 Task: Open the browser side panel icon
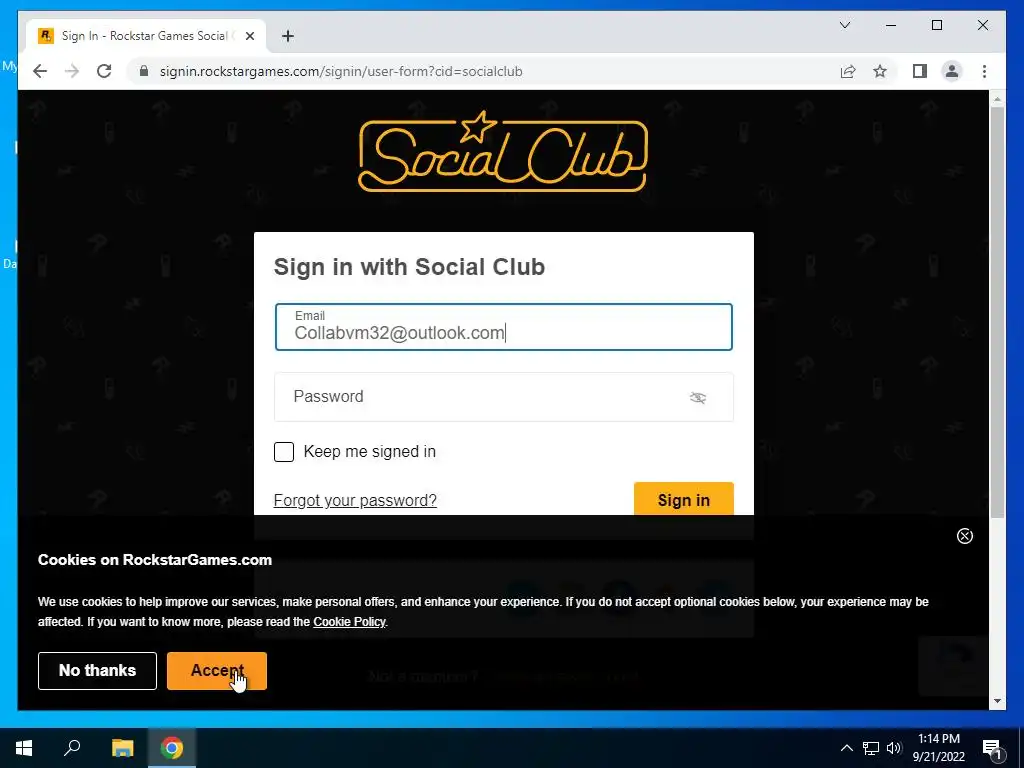[920, 71]
